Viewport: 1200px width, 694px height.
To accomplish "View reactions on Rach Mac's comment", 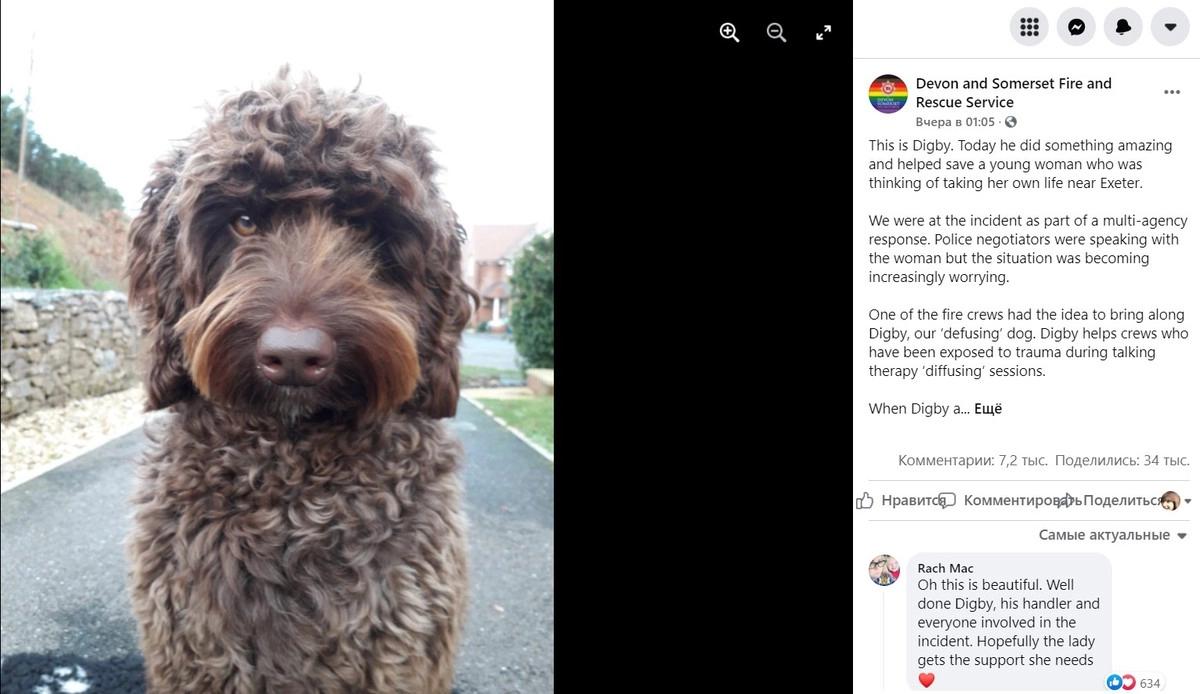I will click(1134, 683).
